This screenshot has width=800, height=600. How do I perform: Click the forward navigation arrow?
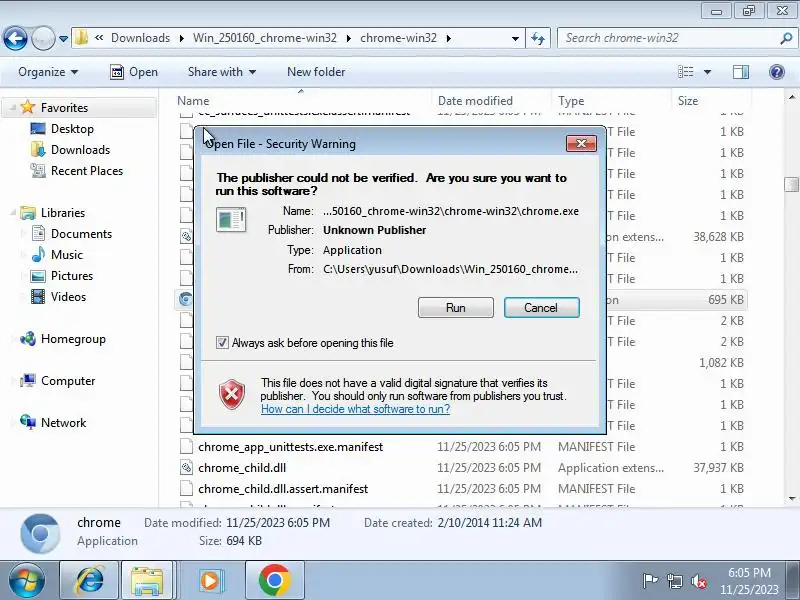pos(43,38)
